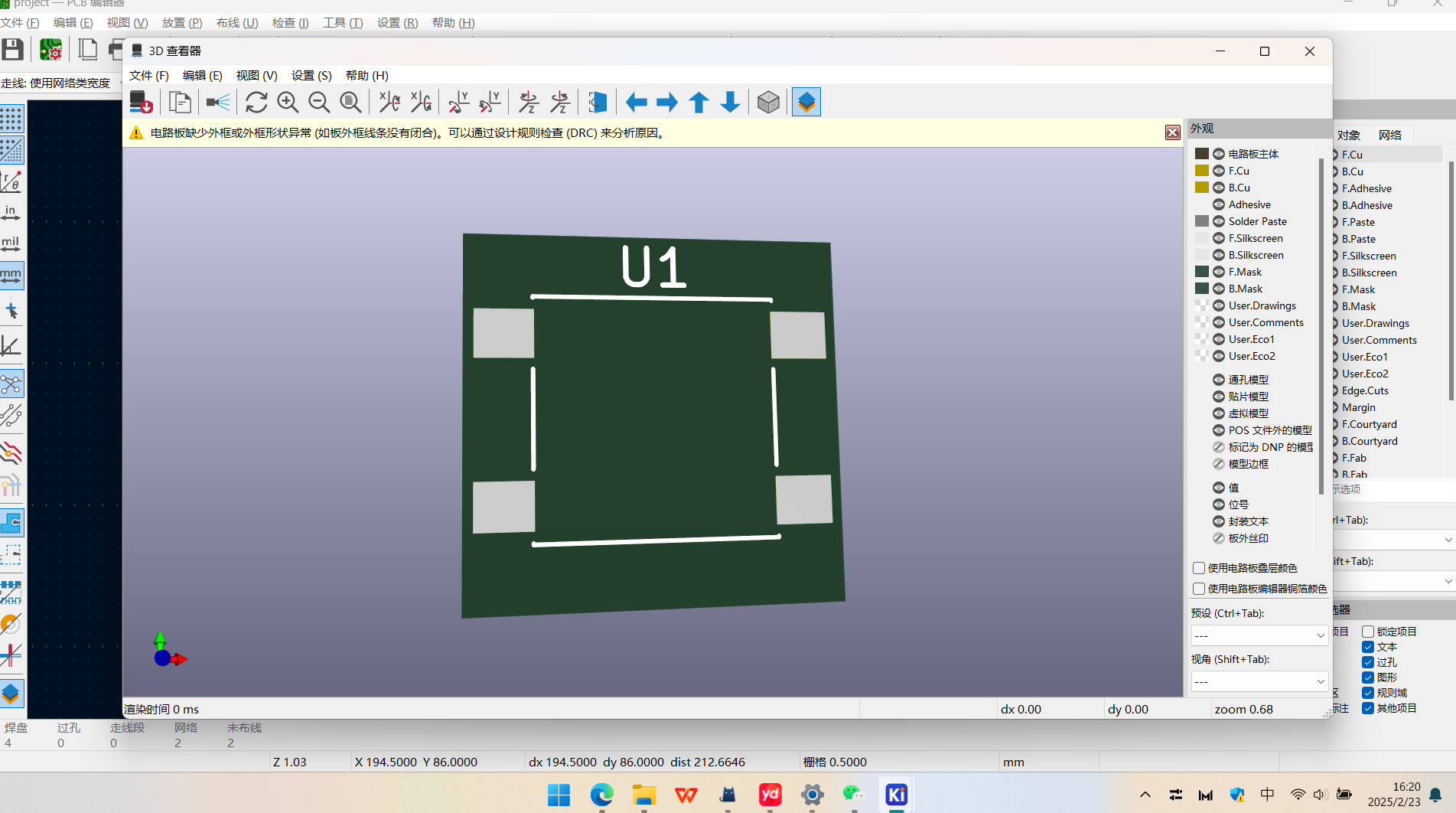Click the blue left arrow pan icon
The image size is (1456, 813).
click(x=636, y=102)
